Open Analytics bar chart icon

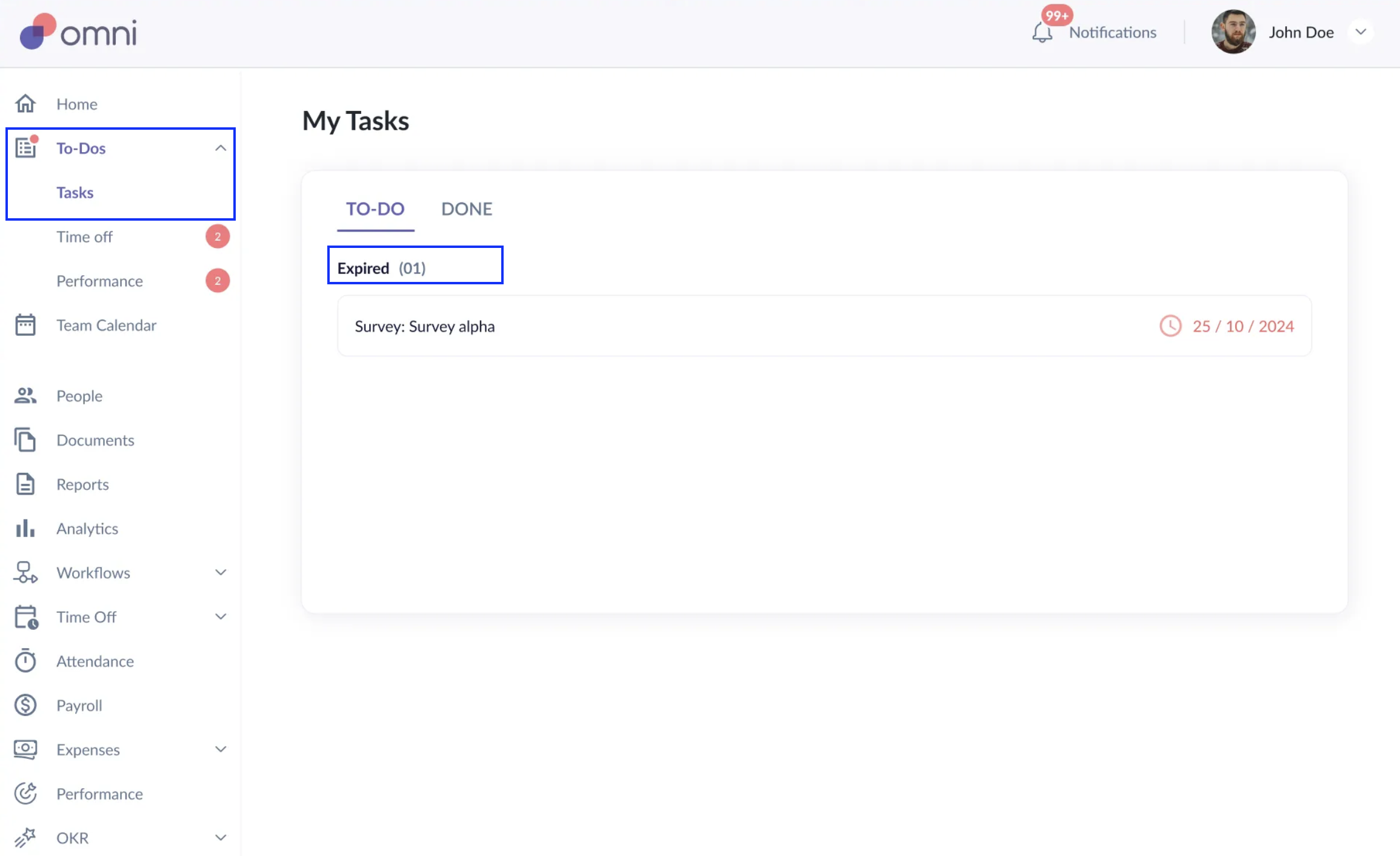point(25,529)
